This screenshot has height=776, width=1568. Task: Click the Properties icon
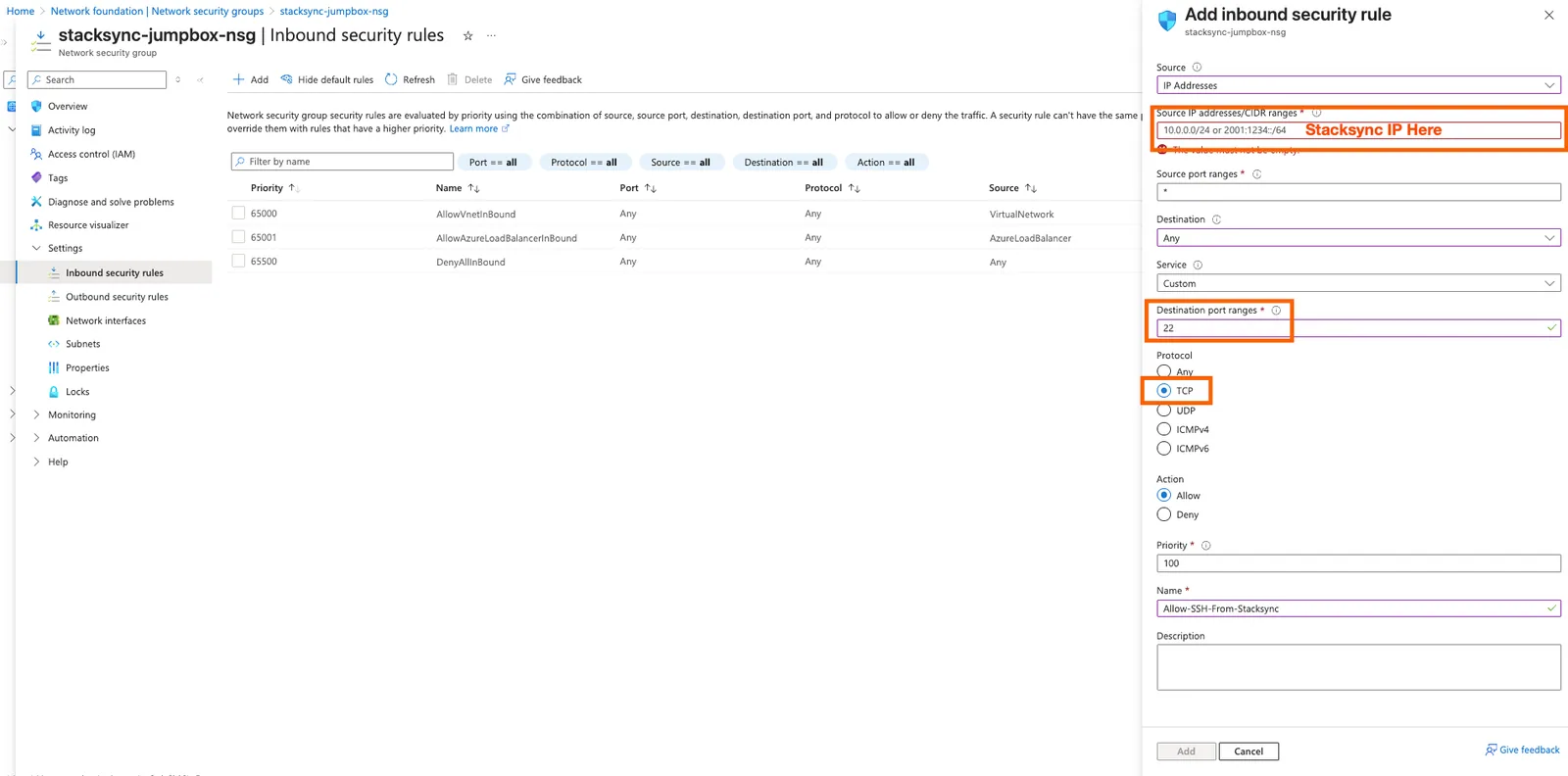pos(54,367)
